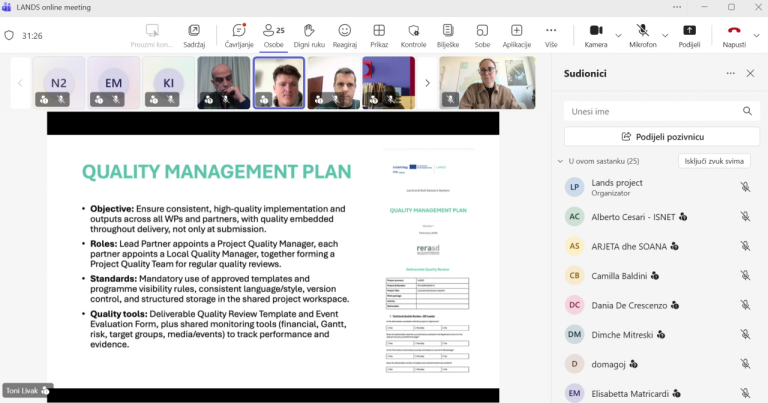The width and height of the screenshot is (768, 403).
Task: Select participant Dania De Crescenzo
Action: pos(659,305)
